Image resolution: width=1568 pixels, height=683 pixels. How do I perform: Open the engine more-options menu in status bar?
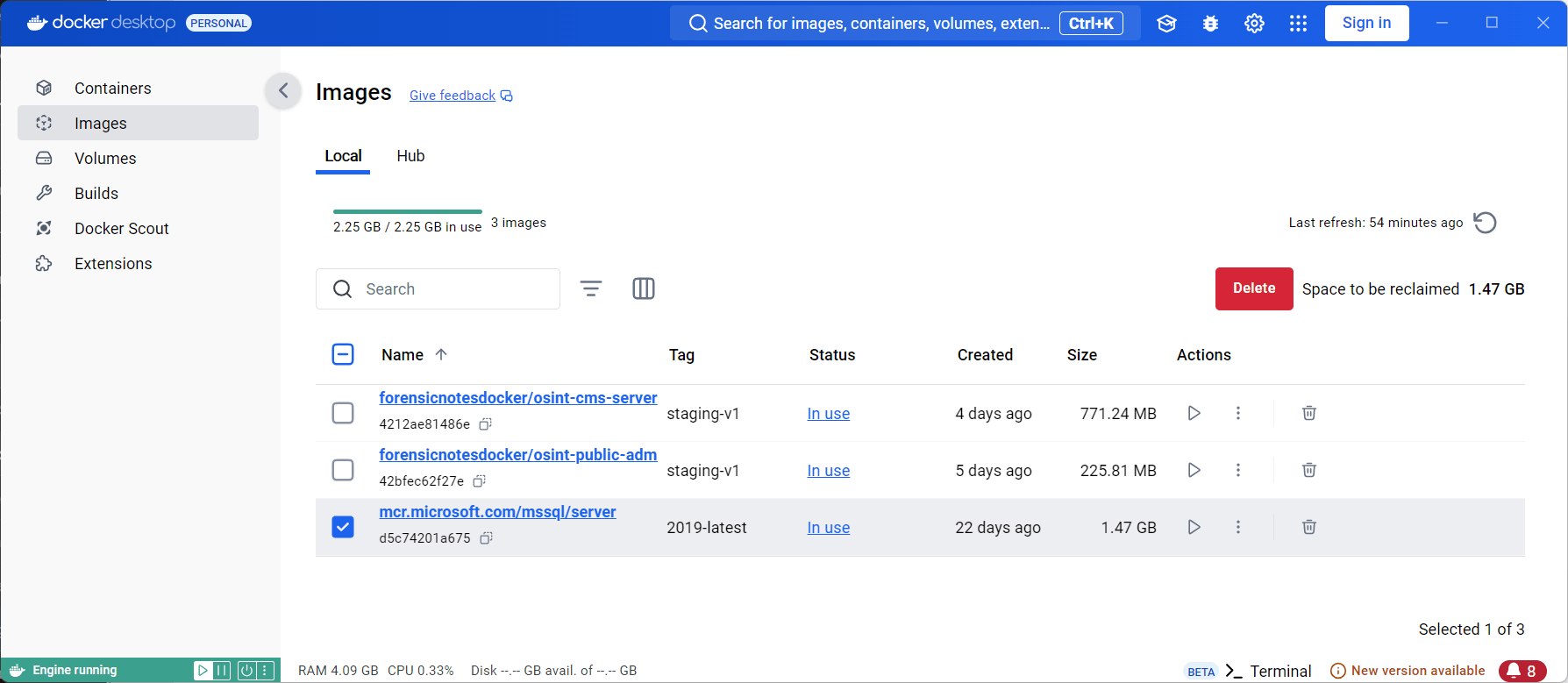(x=265, y=671)
